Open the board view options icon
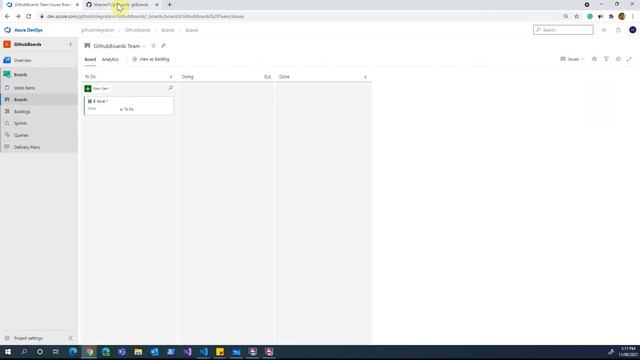640x360 pixels. (x=594, y=59)
